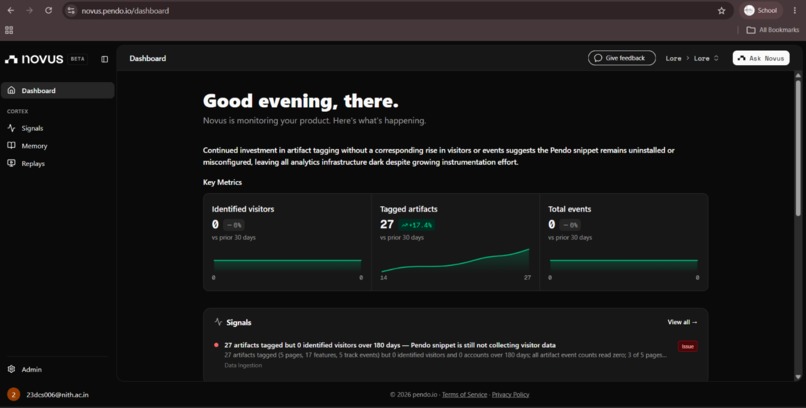Click the orange user avatar badge
The image size is (806, 408).
13,395
